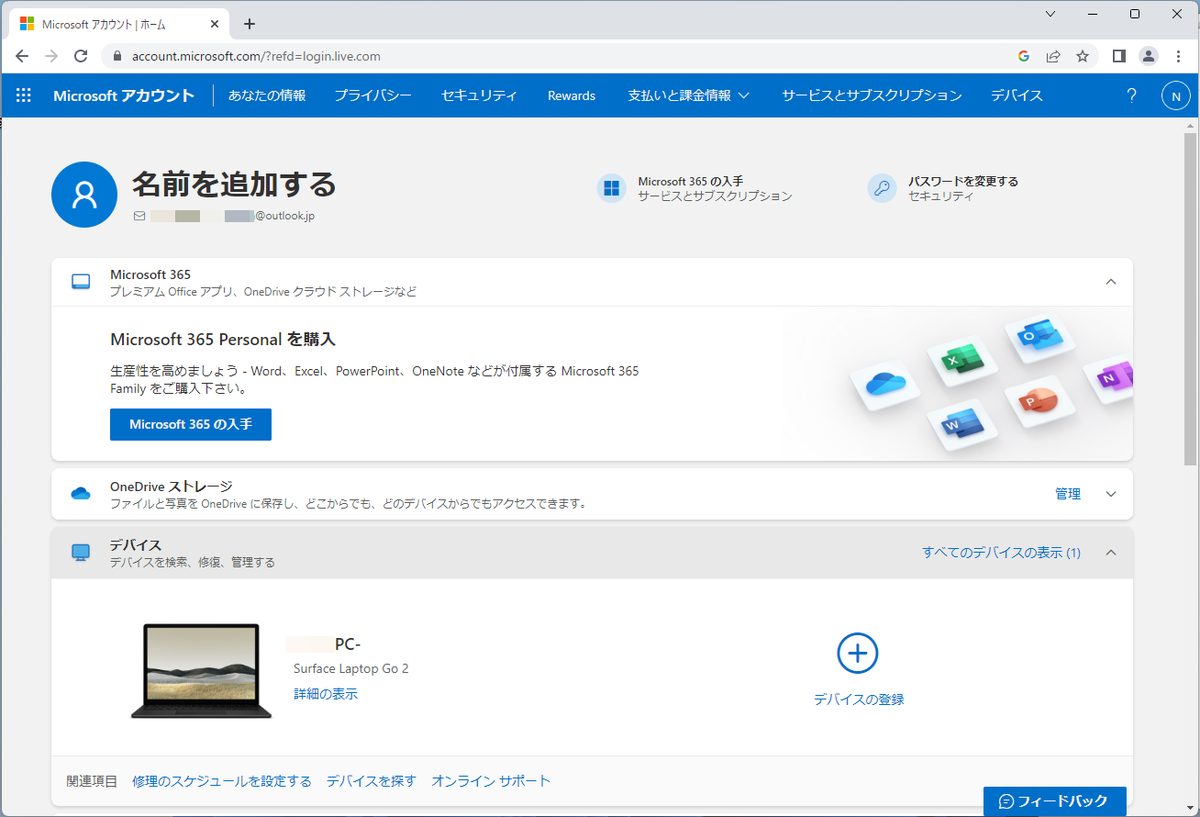Open プライバシー in the navigation bar
Screen dimensions: 1200x817
(x=373, y=96)
